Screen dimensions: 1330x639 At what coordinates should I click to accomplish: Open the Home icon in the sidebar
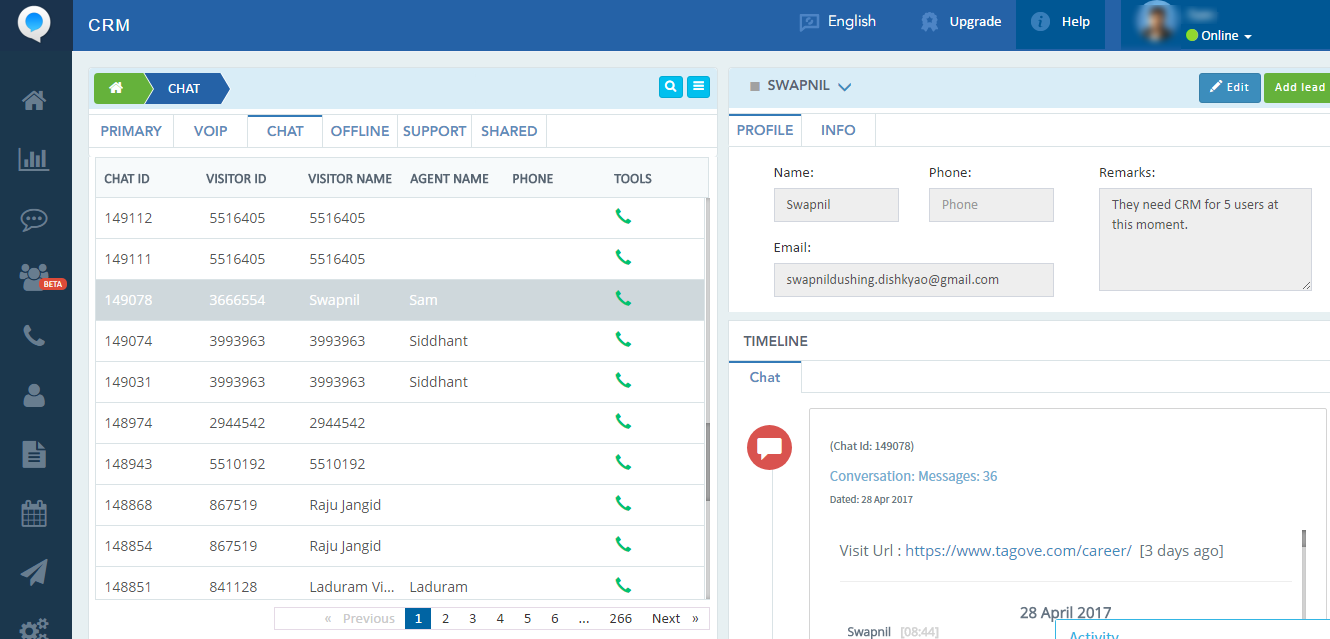34,100
